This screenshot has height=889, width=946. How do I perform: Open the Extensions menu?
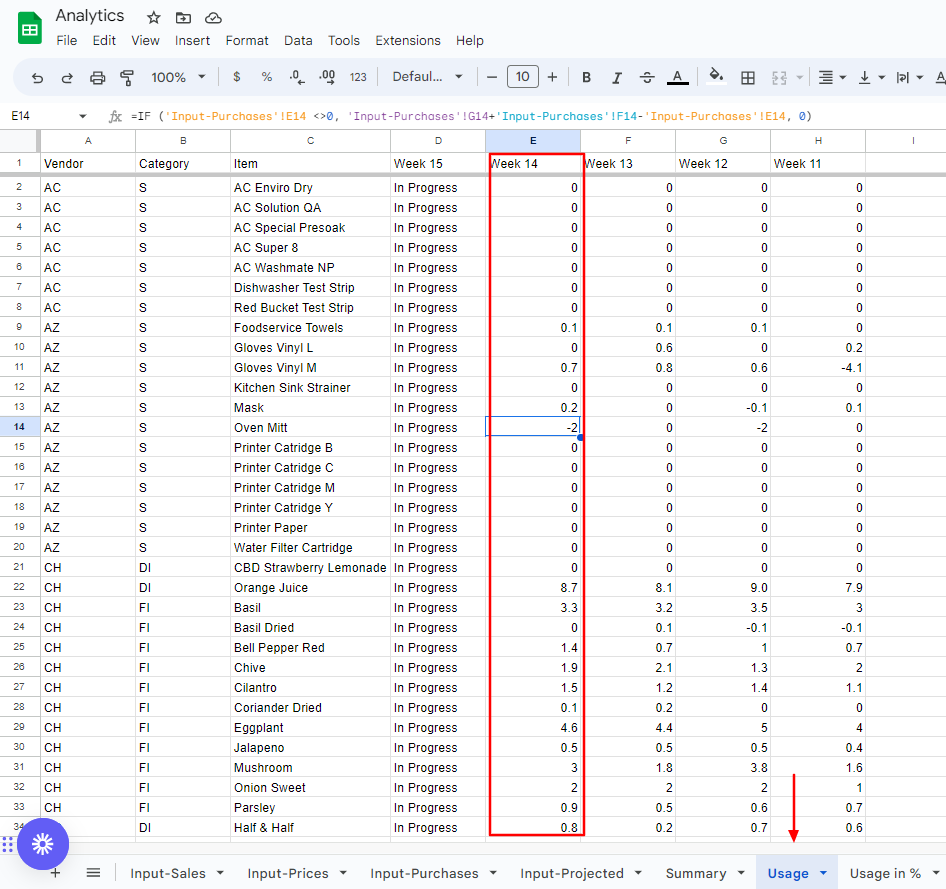[x=407, y=41]
